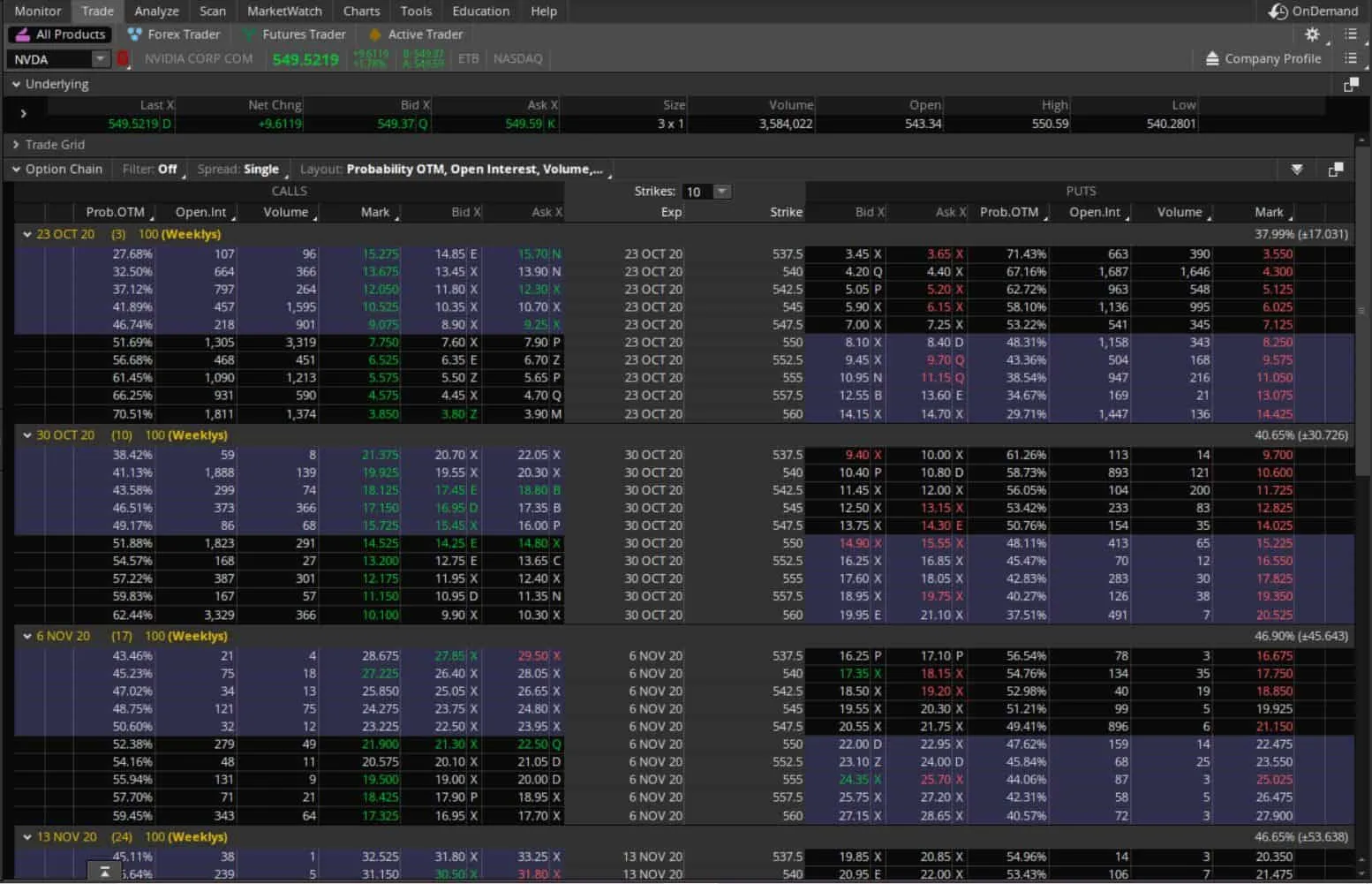Collapse the 23 OCT 20 expiration group
The width and height of the screenshot is (1372, 884).
tap(27, 234)
